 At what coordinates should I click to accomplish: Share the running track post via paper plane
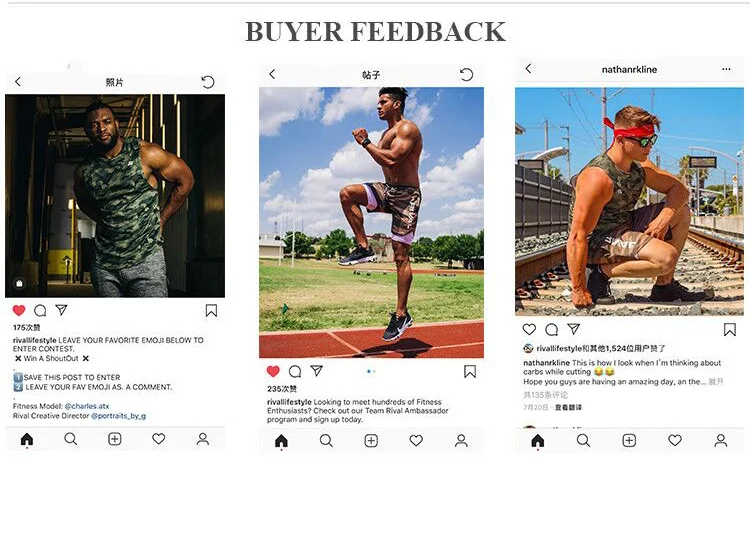tap(317, 371)
